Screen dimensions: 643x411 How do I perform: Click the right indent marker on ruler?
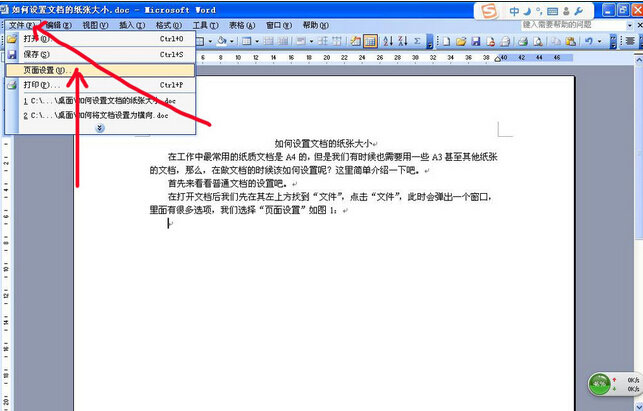(497, 59)
